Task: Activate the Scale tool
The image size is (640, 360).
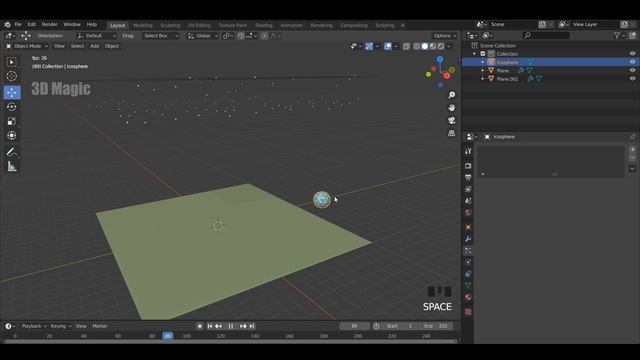Action: (x=12, y=121)
